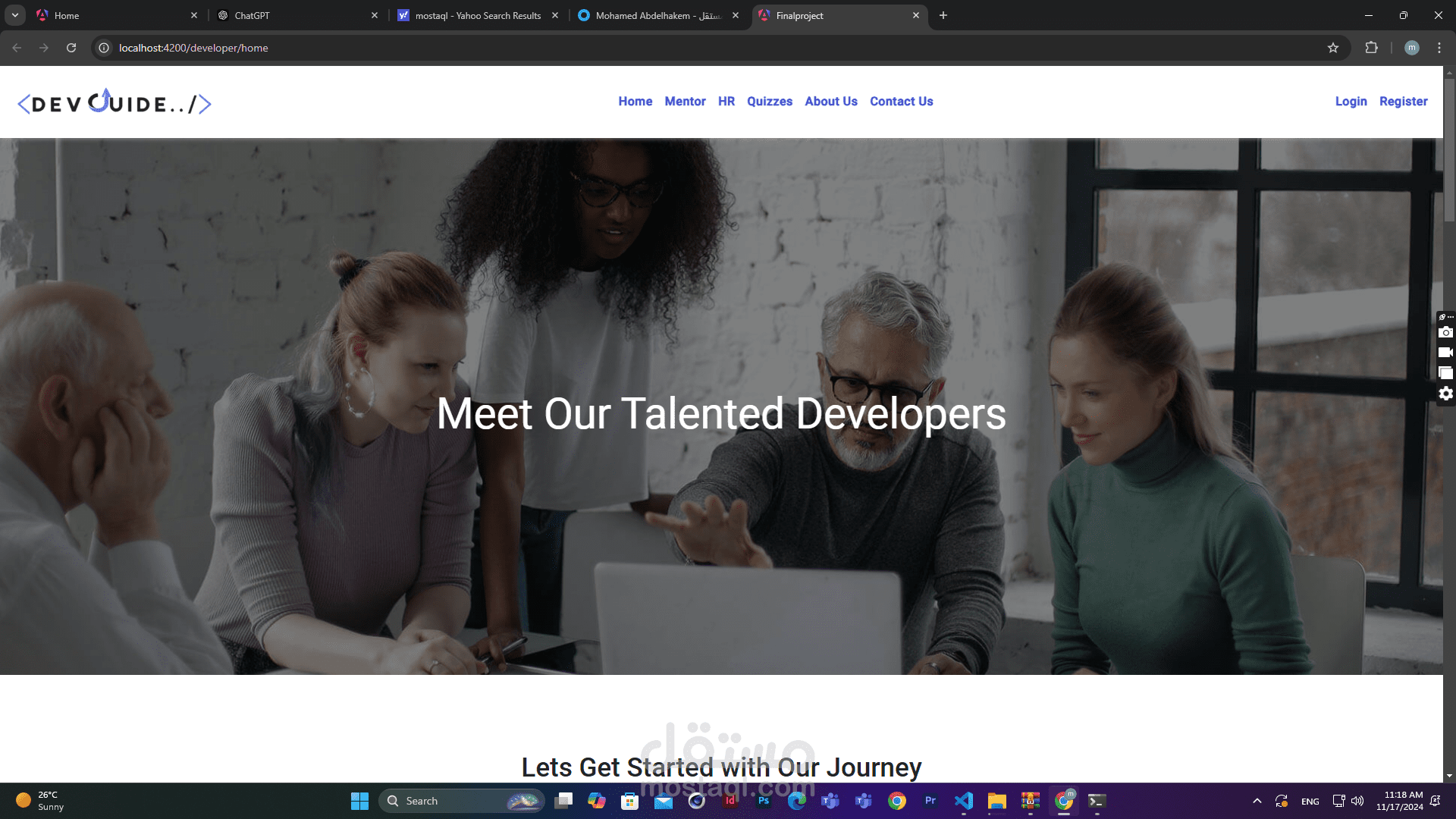Go to the Quizzes page

pos(769,102)
